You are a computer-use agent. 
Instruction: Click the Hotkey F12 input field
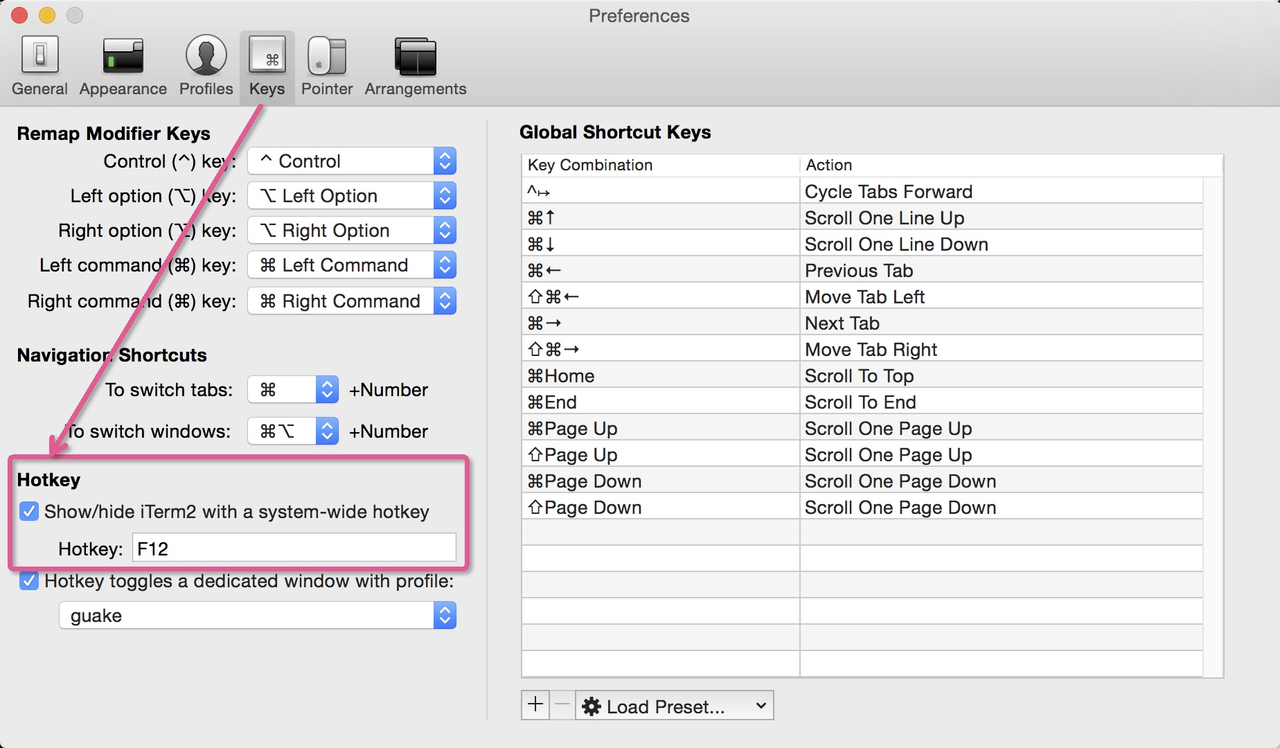pos(294,548)
